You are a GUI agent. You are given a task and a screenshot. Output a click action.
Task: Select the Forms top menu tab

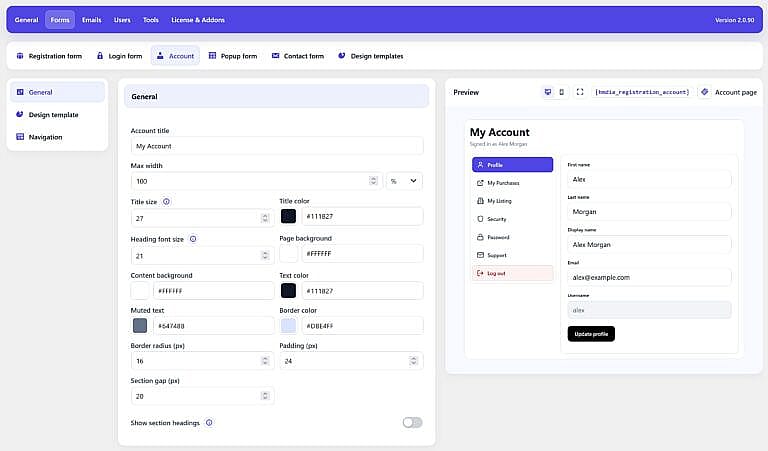[60, 20]
